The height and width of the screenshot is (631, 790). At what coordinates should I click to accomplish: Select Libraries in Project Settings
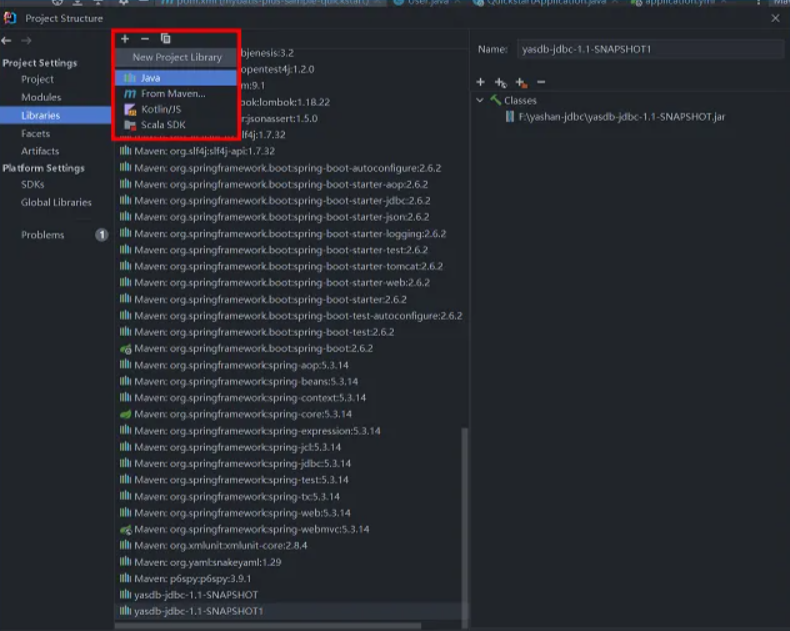[x=55, y=115]
